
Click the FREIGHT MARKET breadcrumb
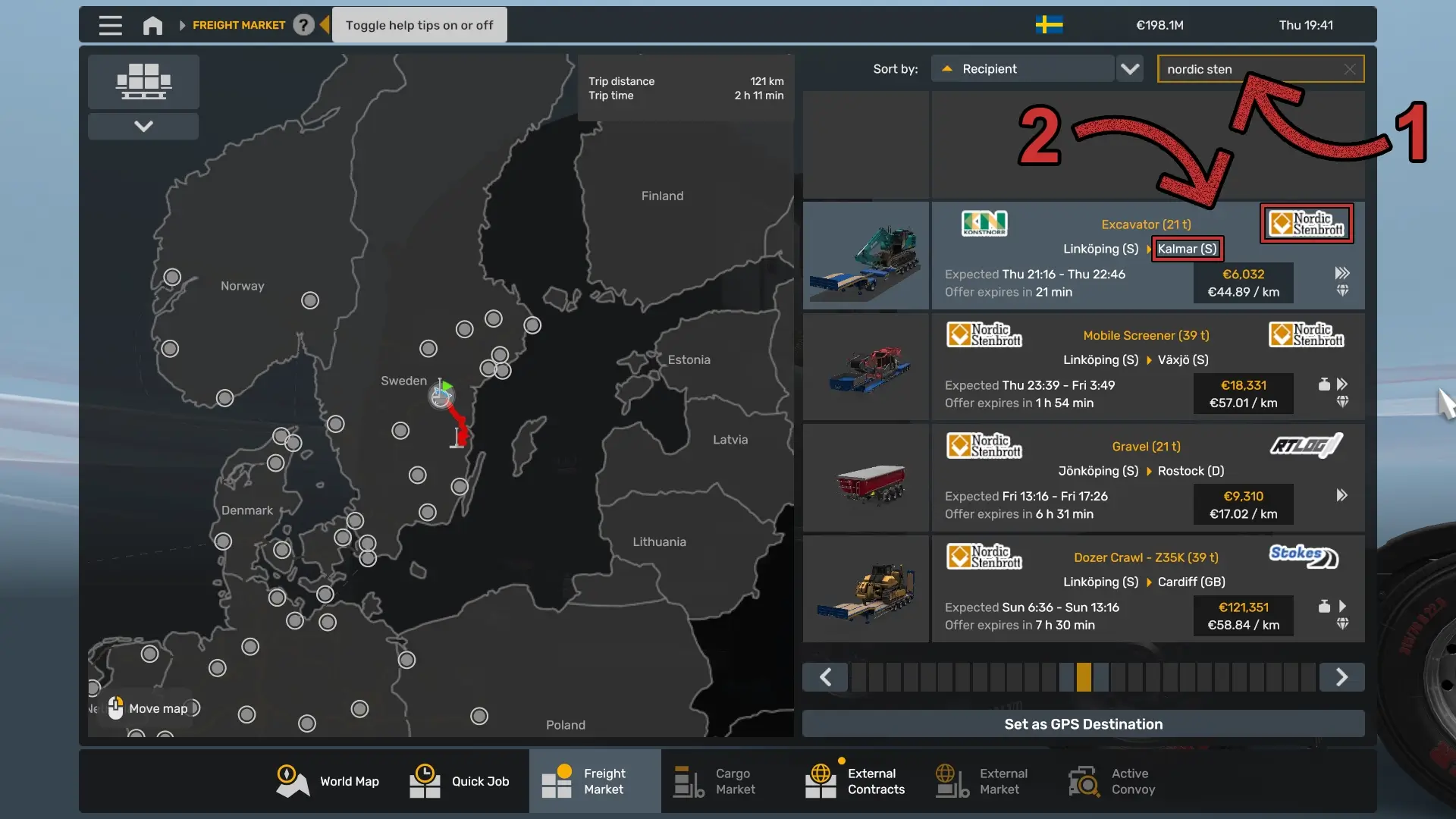click(x=239, y=25)
